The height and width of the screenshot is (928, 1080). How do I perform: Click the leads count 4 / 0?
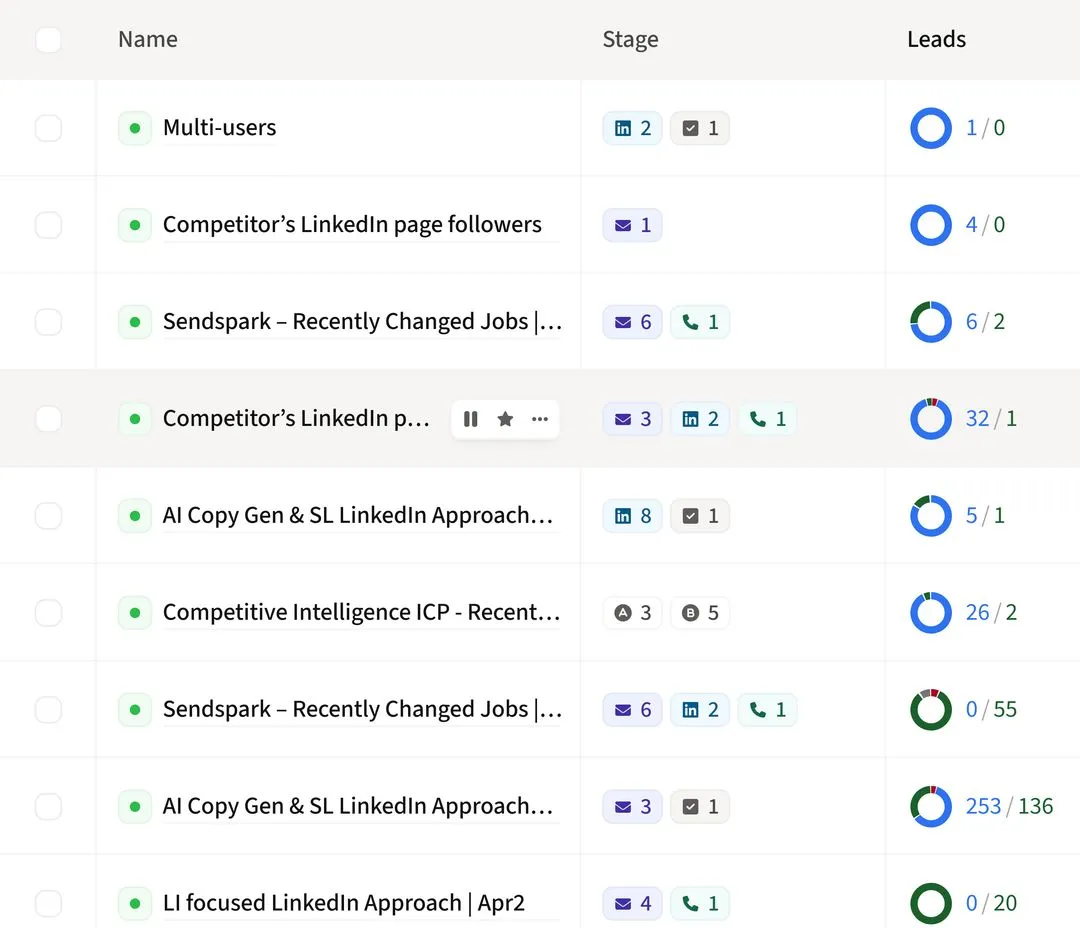[985, 225]
